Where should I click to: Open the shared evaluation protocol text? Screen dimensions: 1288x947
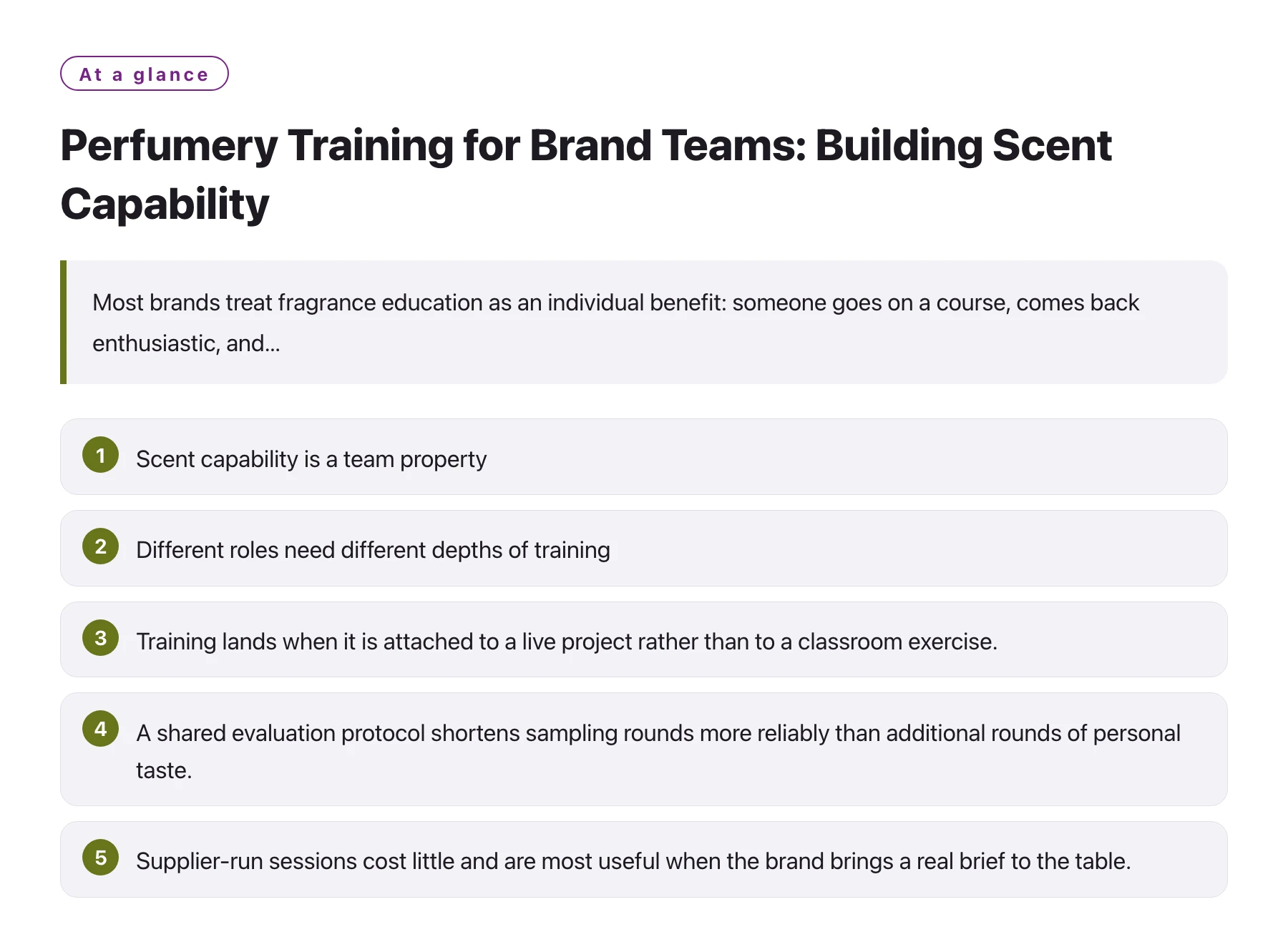tap(658, 751)
